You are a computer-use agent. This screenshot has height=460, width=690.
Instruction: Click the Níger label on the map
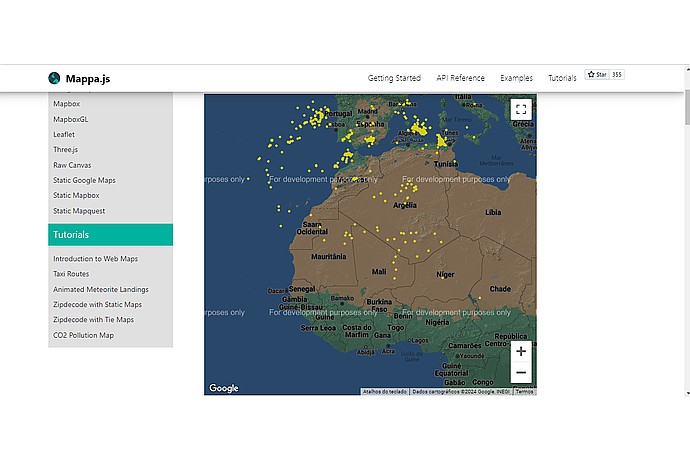click(x=445, y=275)
